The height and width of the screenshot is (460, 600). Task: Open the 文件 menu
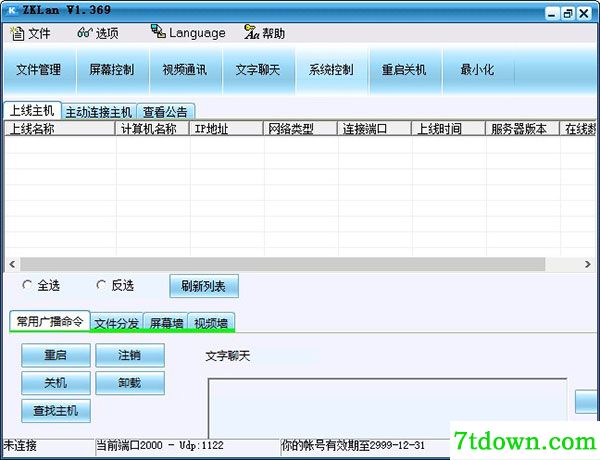click(30, 33)
